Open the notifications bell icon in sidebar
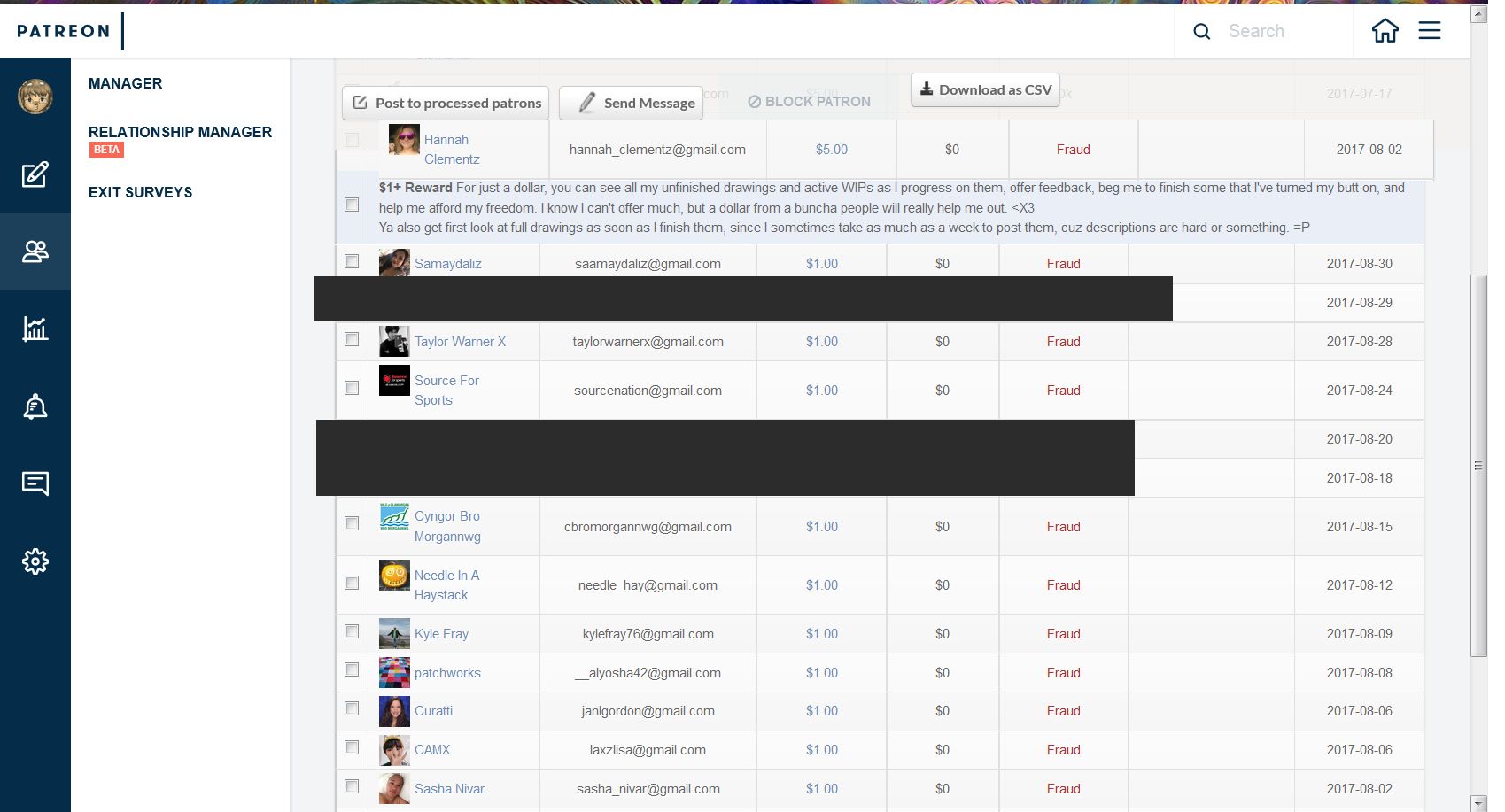The width and height of the screenshot is (1505, 812). (x=35, y=406)
